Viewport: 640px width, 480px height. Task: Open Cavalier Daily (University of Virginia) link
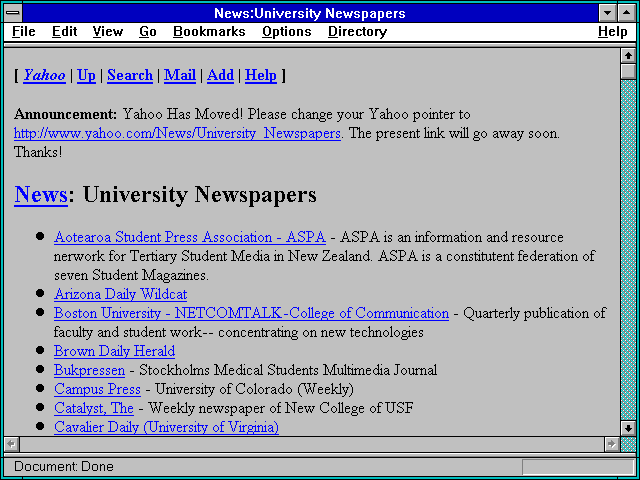(x=166, y=427)
